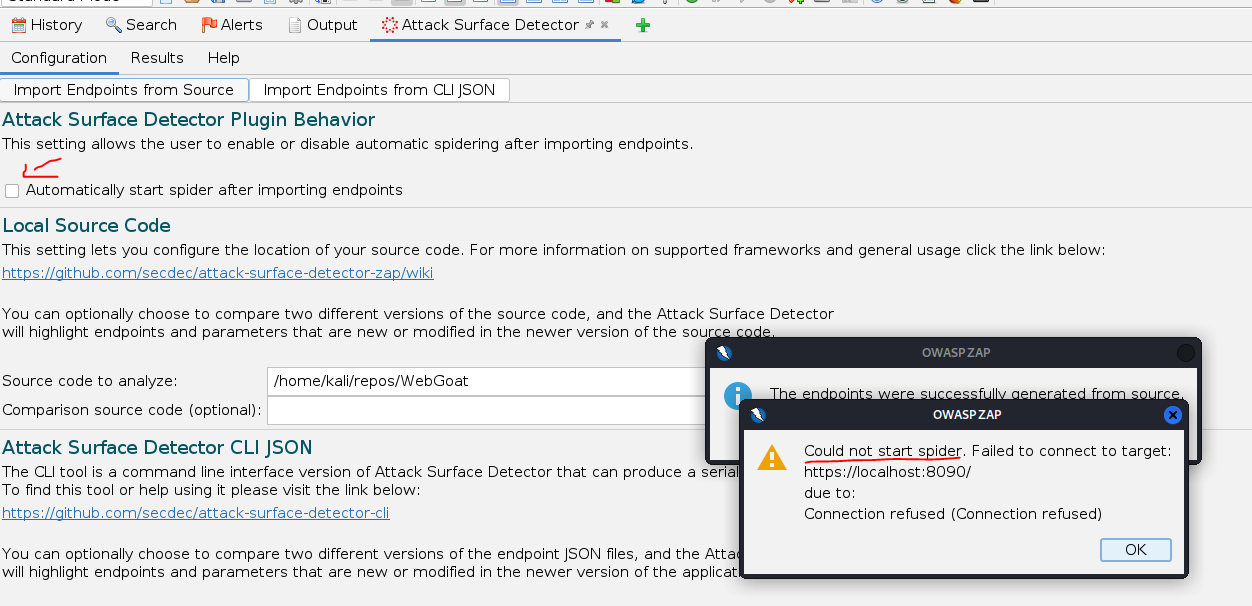Confirm the spider error dialog with OK

tap(1135, 550)
